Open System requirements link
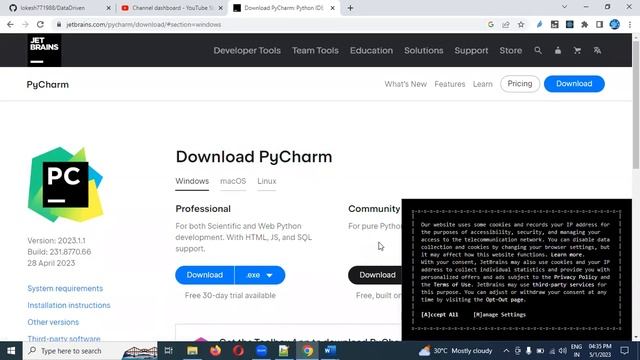Image resolution: width=640 pixels, height=360 pixels. (x=65, y=289)
